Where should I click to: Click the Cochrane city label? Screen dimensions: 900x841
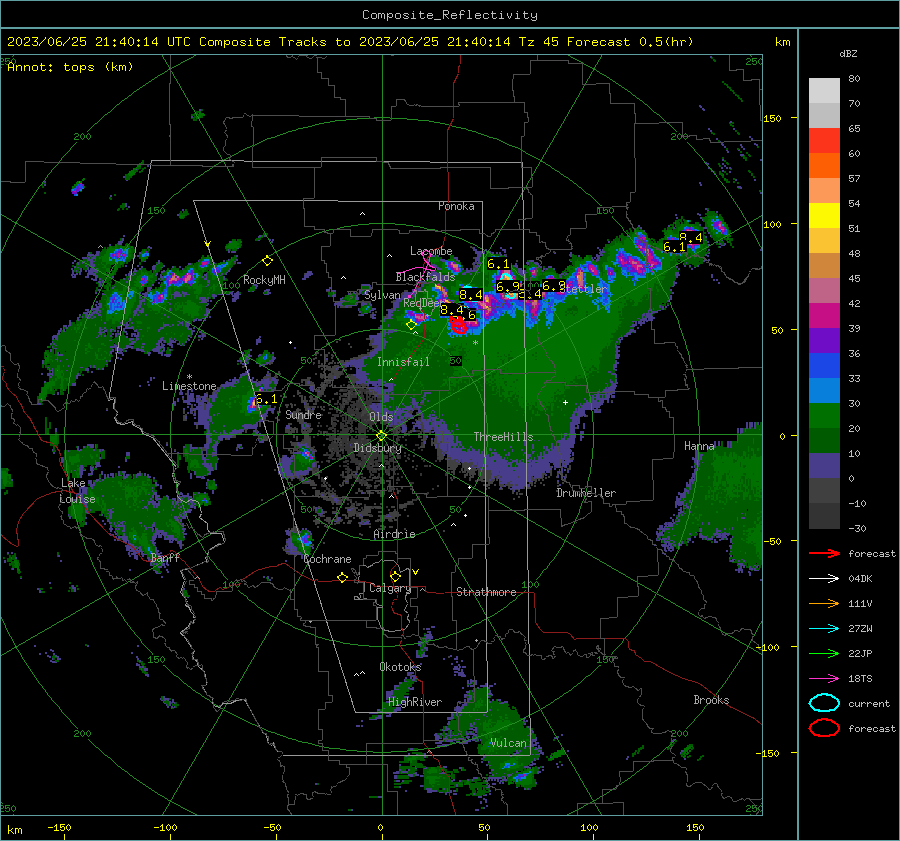click(x=327, y=559)
